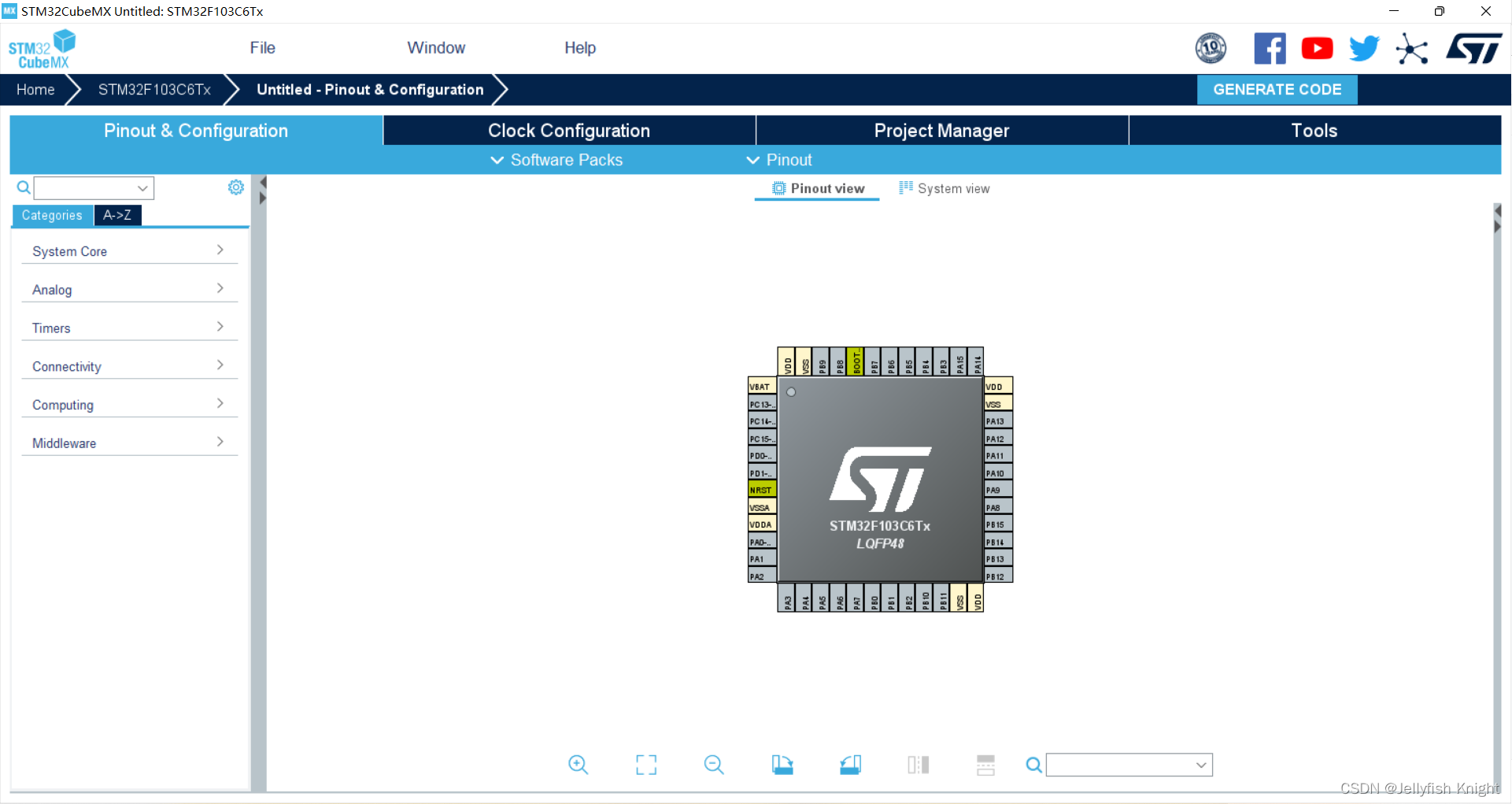Open the Window menu
This screenshot has width=1512, height=804.
coord(436,48)
